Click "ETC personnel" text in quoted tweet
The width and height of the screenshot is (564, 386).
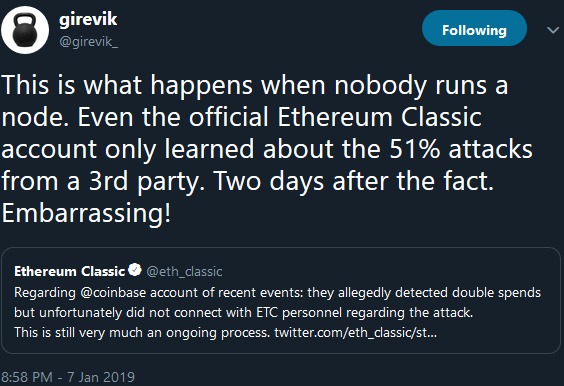click(x=298, y=313)
